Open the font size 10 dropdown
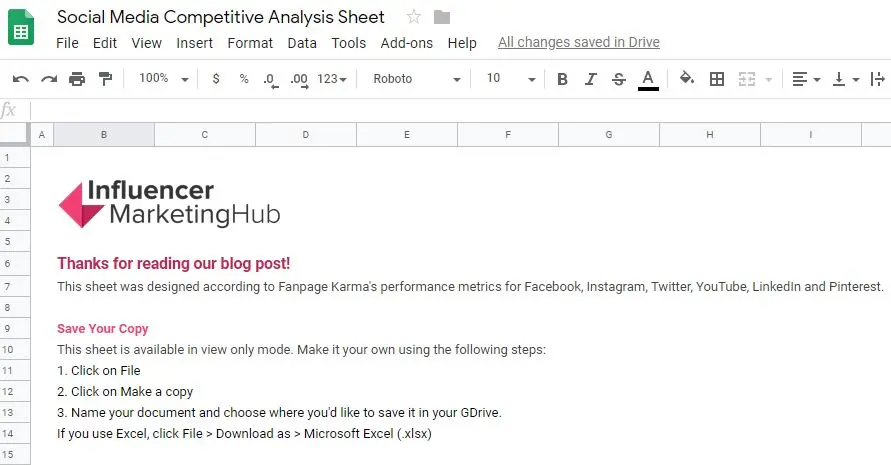This screenshot has width=891, height=465. tap(510, 79)
